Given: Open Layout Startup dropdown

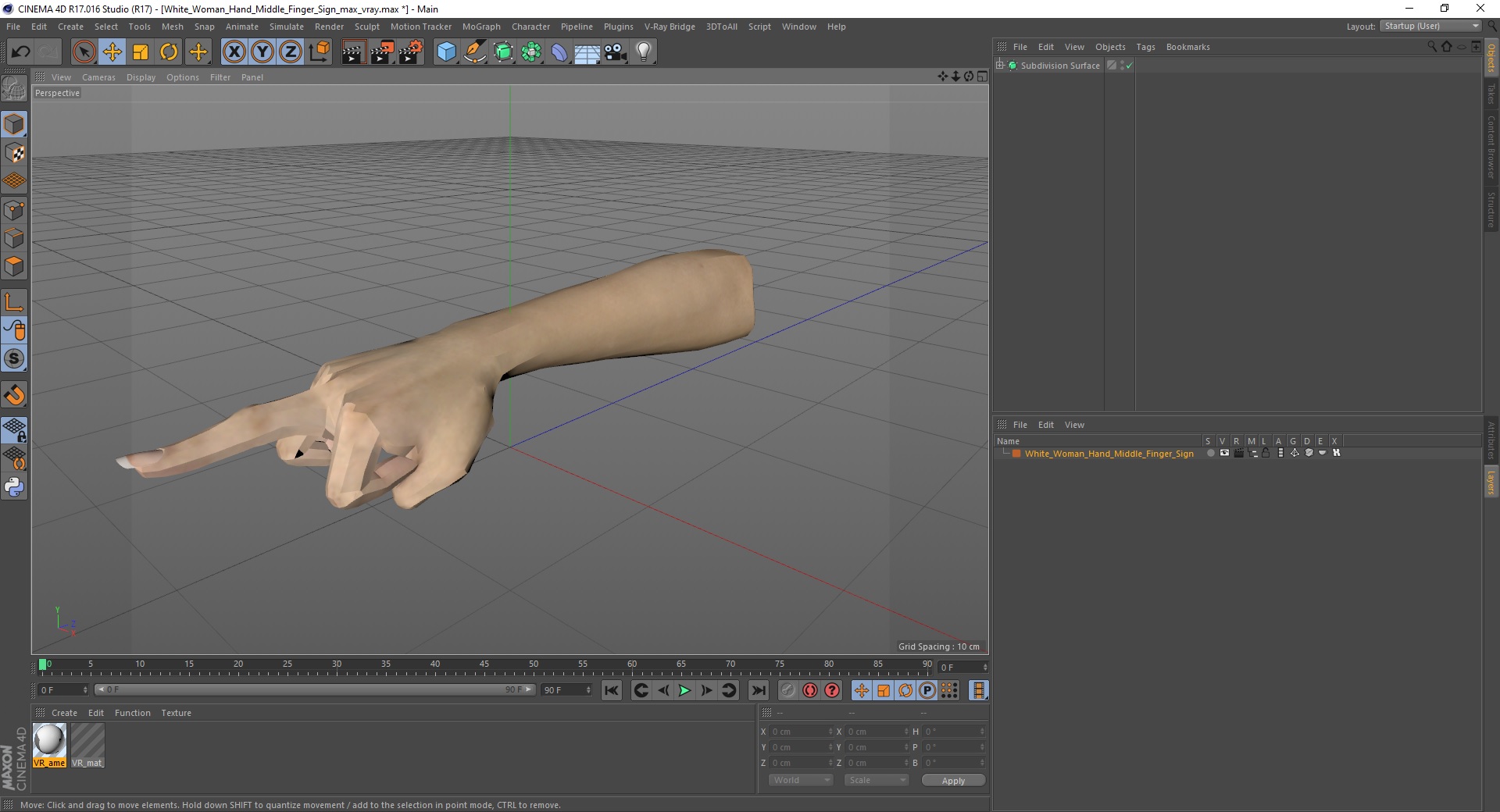Looking at the screenshot, I should [1430, 26].
